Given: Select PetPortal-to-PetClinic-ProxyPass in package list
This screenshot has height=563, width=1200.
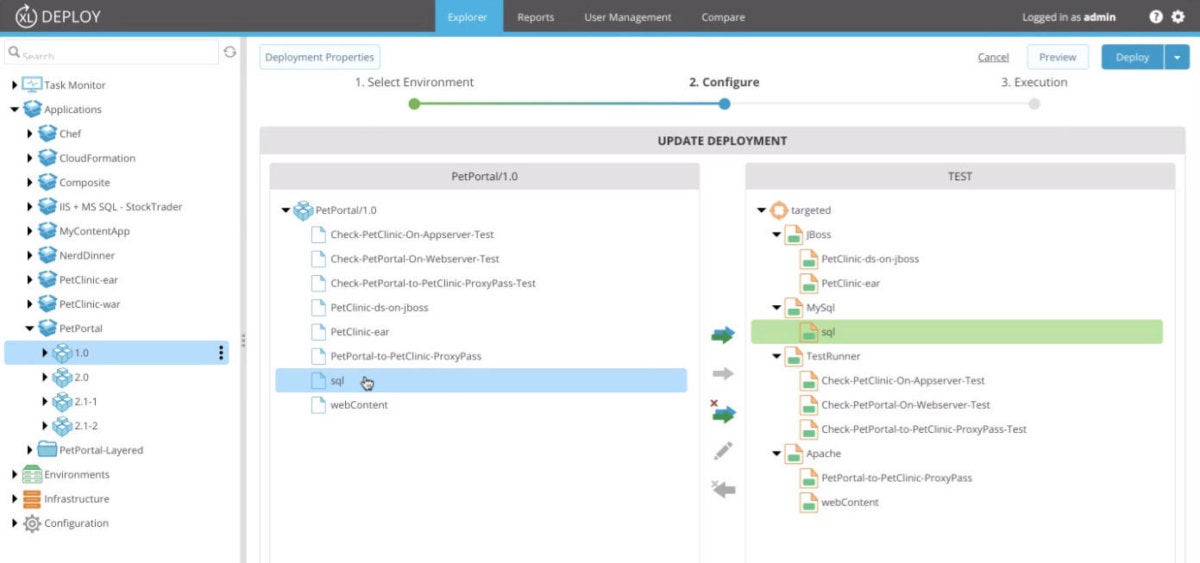Looking at the screenshot, I should pyautogui.click(x=406, y=356).
